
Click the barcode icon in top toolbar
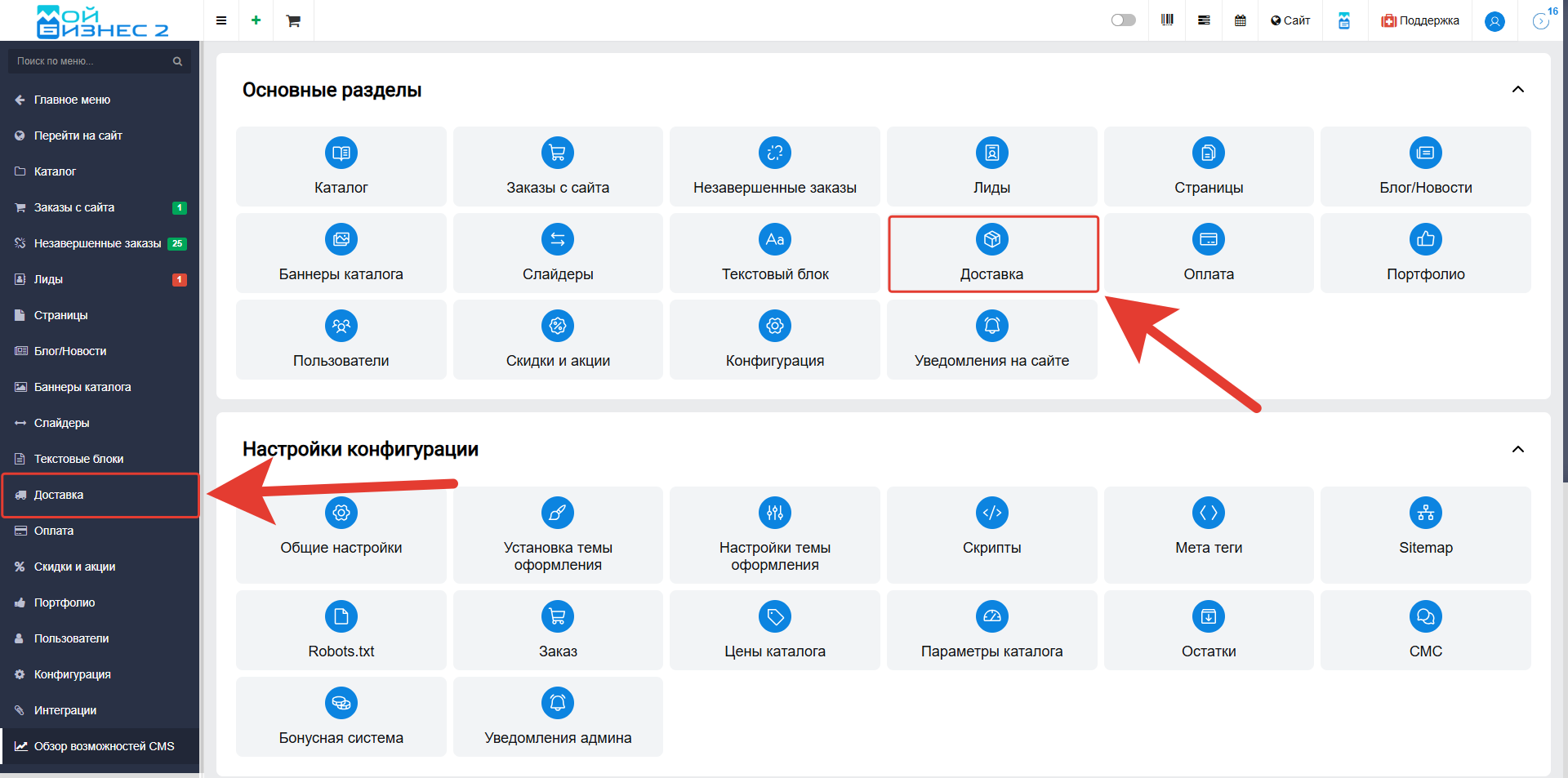pos(1167,20)
